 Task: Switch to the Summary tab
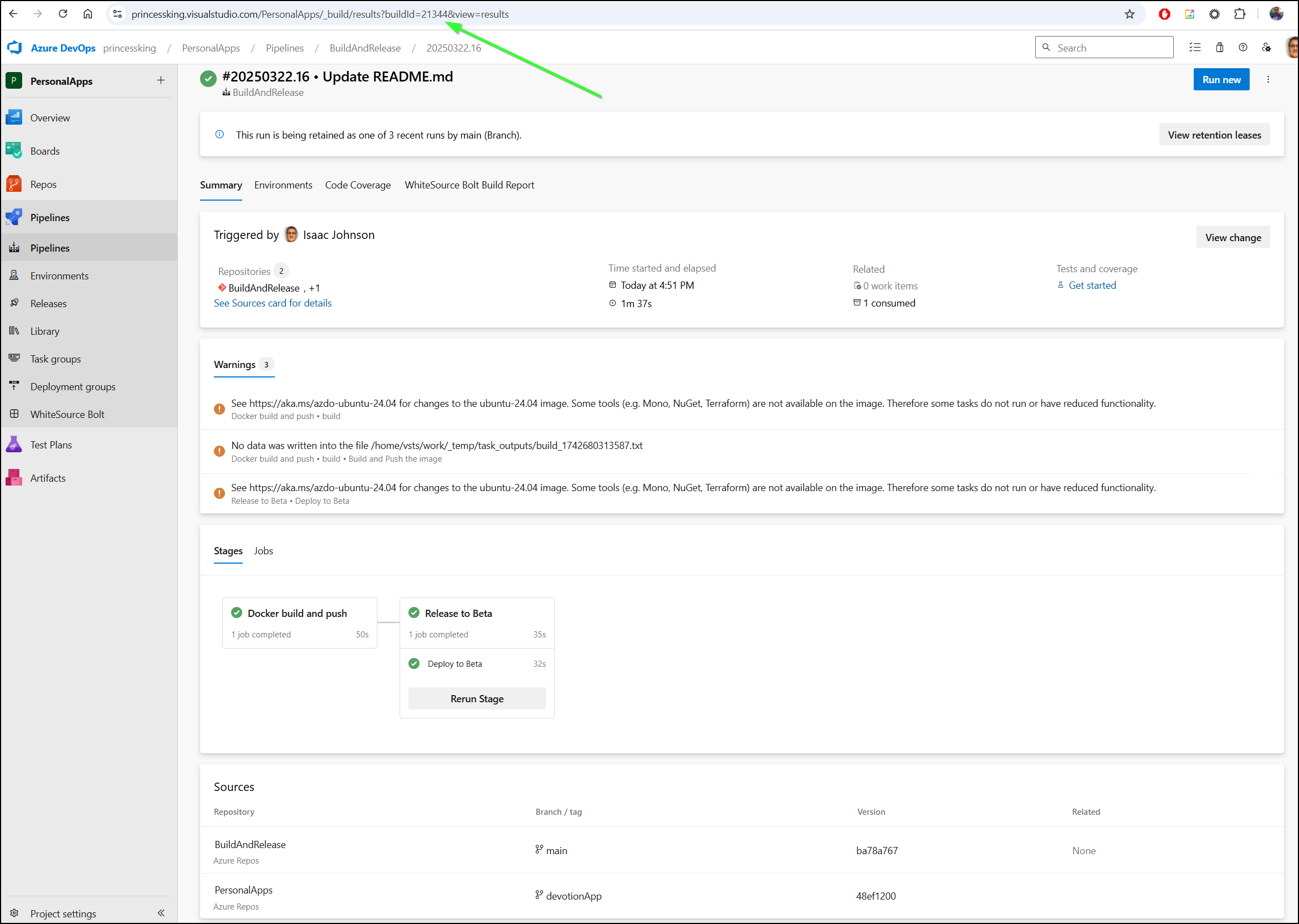pos(221,185)
